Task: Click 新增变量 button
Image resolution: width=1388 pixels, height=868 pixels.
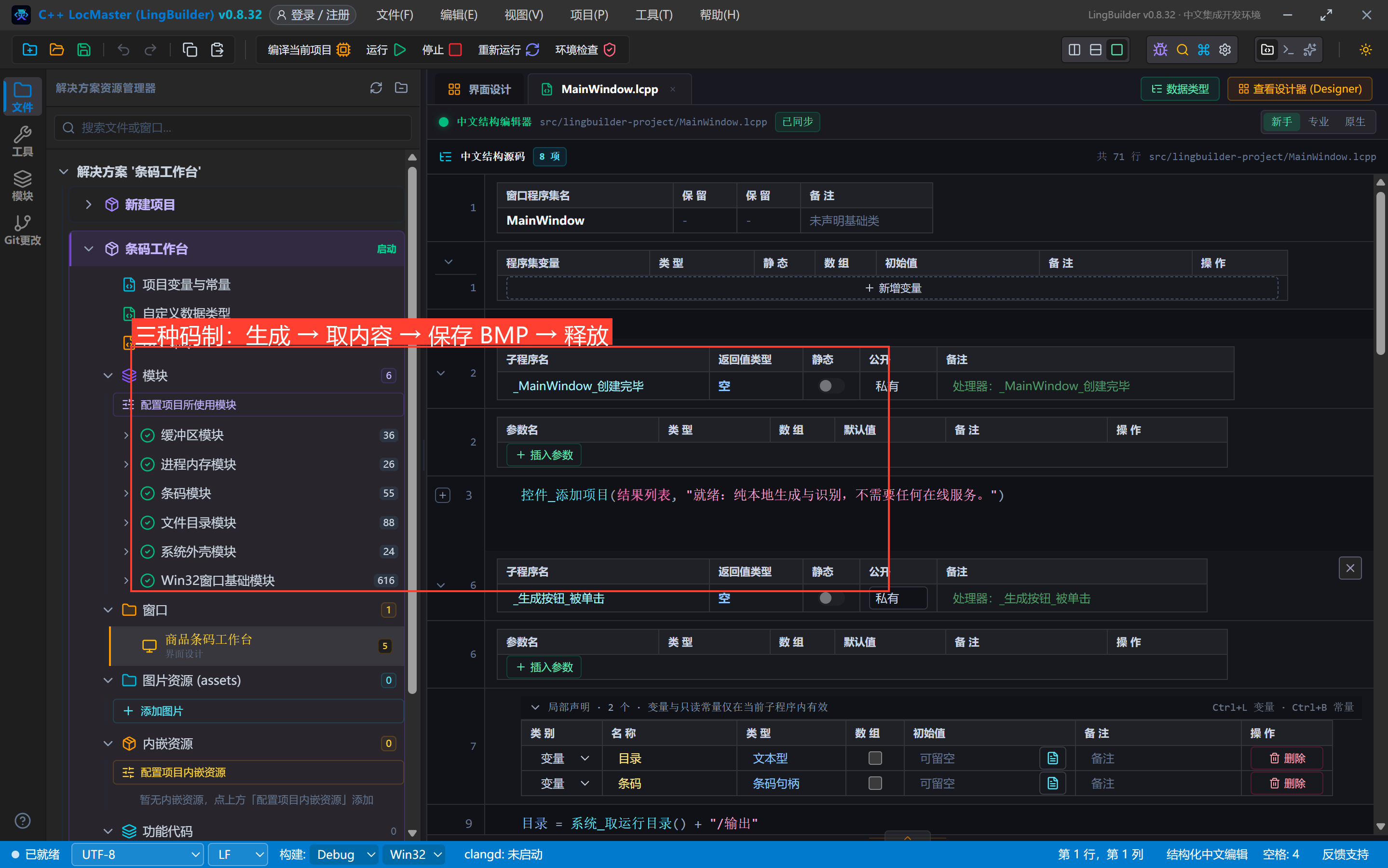Action: coord(893,288)
